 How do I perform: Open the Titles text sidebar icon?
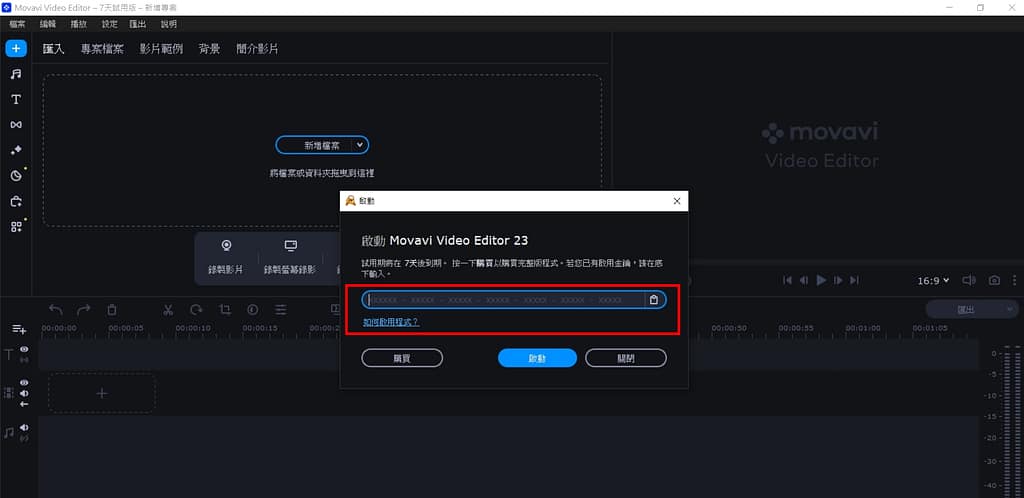coord(16,99)
